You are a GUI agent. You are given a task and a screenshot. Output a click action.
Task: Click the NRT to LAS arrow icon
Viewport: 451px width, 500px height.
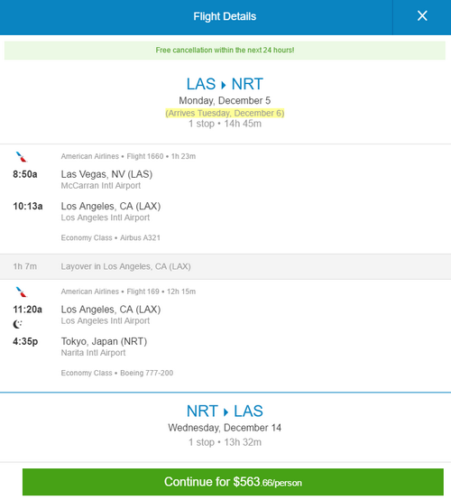point(226,412)
